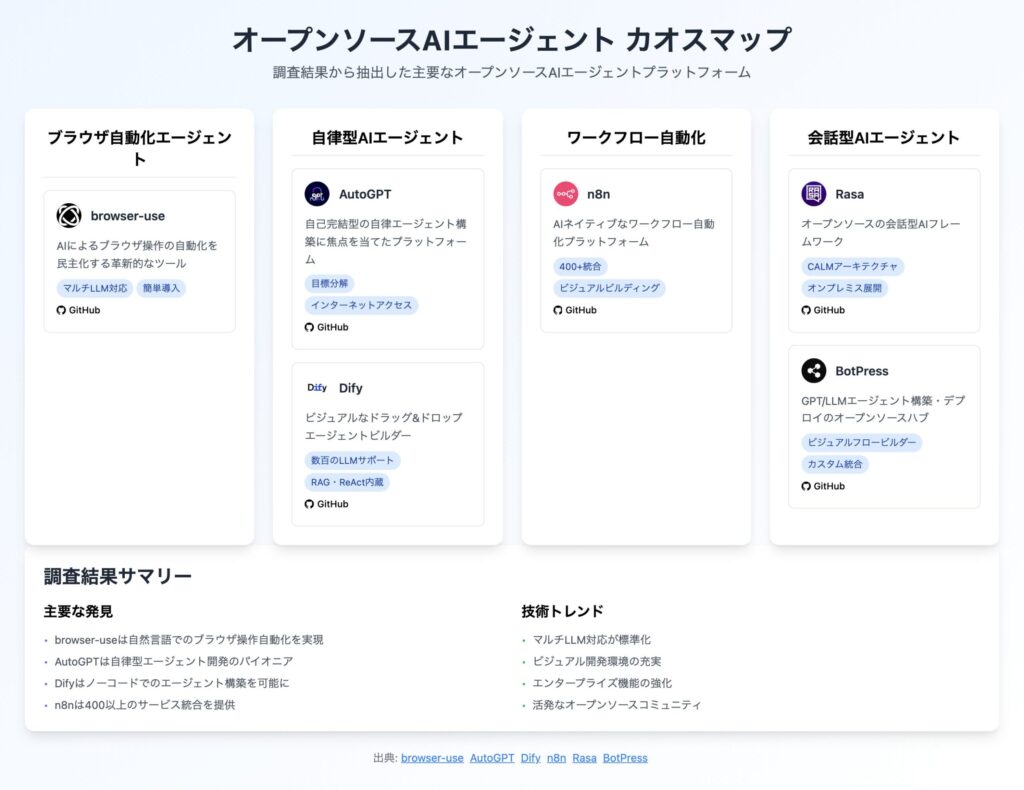Open GitHub link in Rasa card
The height and width of the screenshot is (790, 1024).
(823, 310)
